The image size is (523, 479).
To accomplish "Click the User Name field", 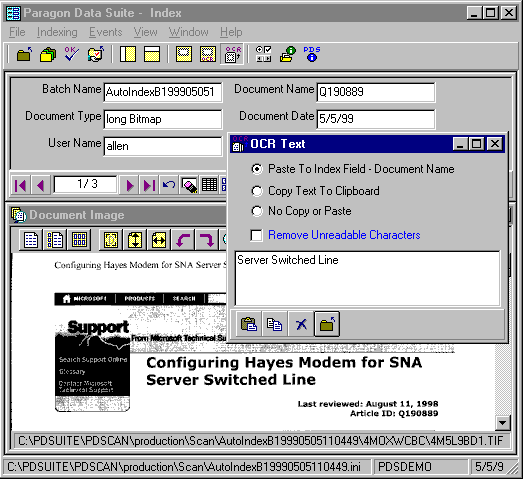I will (x=163, y=146).
